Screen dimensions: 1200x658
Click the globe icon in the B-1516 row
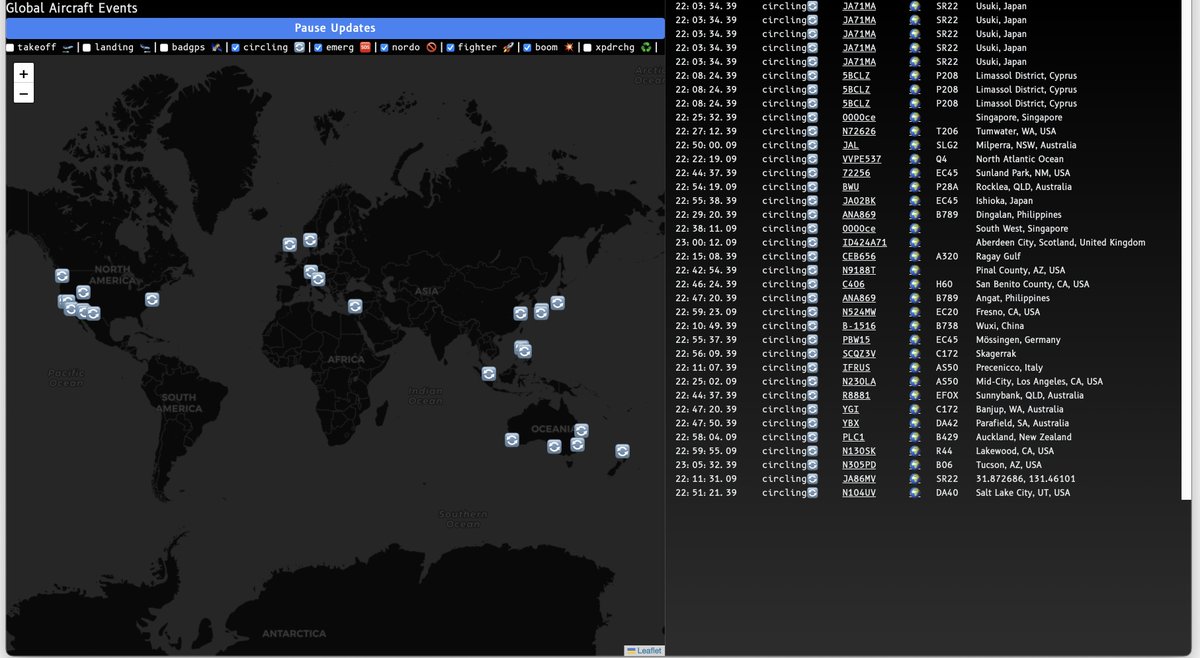(x=915, y=326)
